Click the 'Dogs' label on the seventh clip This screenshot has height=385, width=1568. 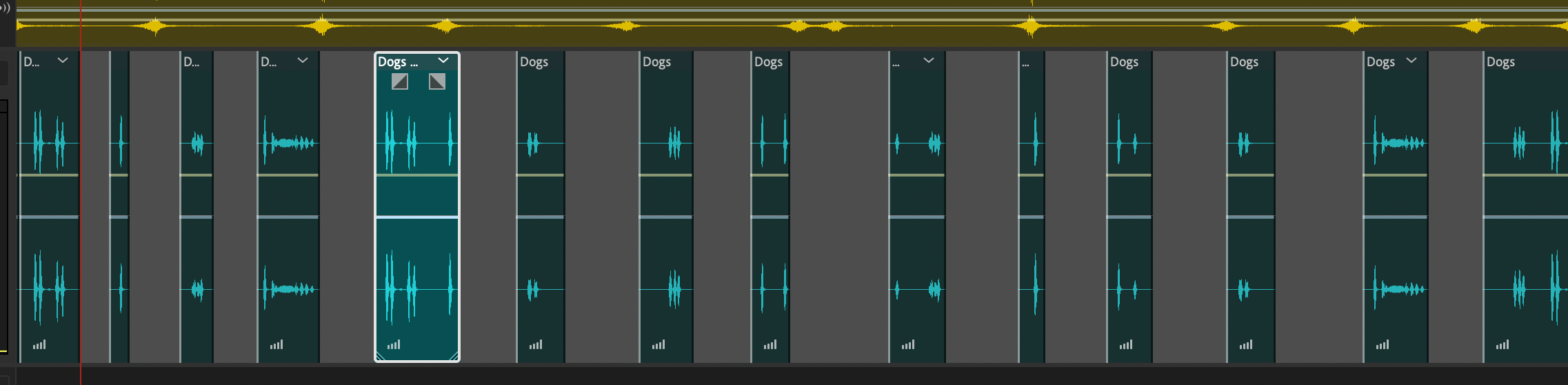click(656, 61)
